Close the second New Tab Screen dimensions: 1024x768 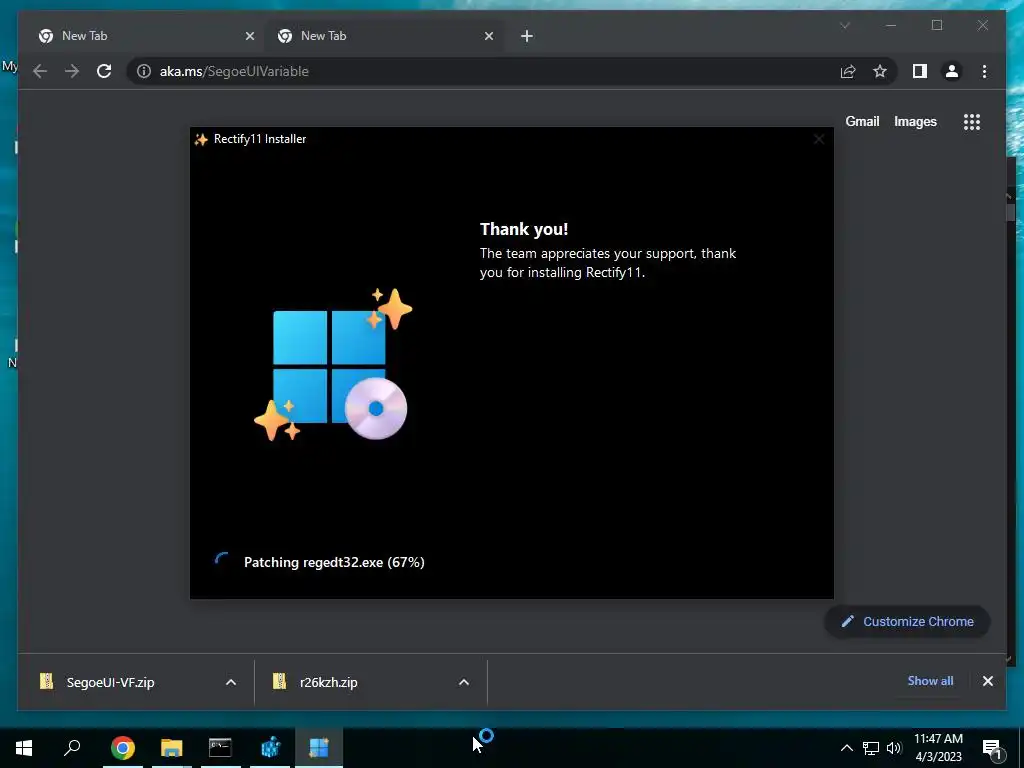click(488, 36)
